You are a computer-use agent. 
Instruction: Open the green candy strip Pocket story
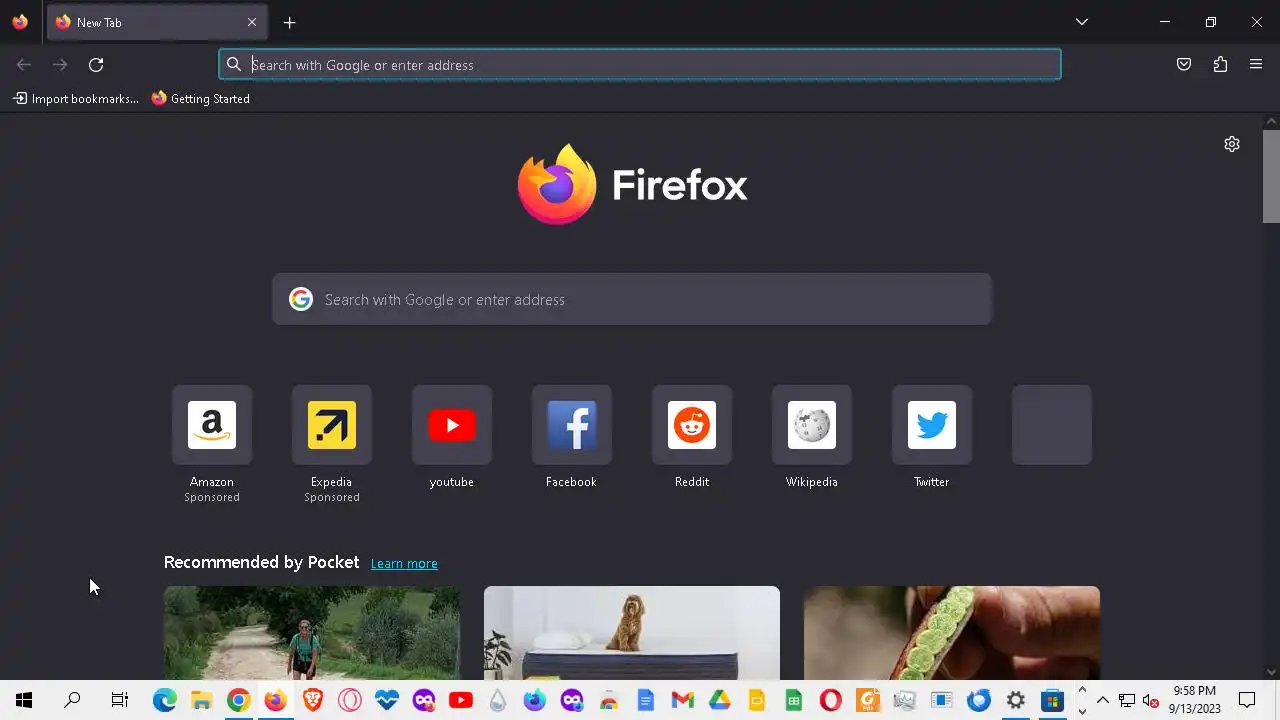(x=952, y=633)
